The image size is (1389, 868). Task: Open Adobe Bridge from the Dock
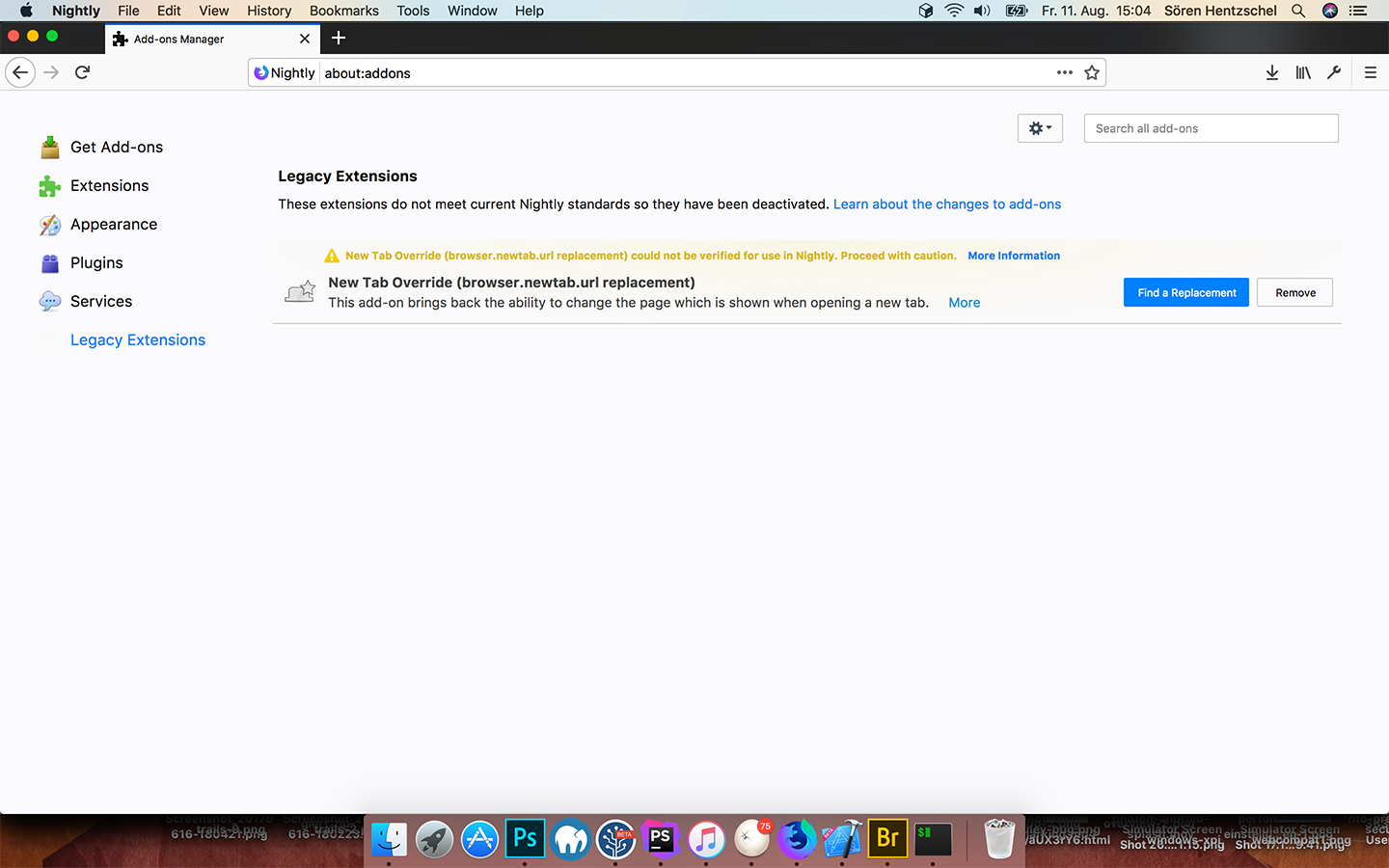coord(887,839)
